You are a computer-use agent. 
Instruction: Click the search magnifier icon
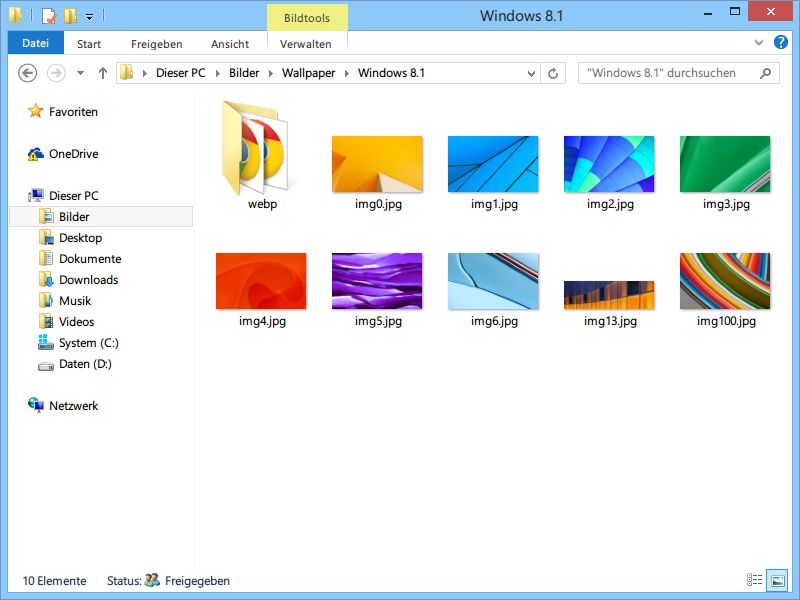coord(765,73)
